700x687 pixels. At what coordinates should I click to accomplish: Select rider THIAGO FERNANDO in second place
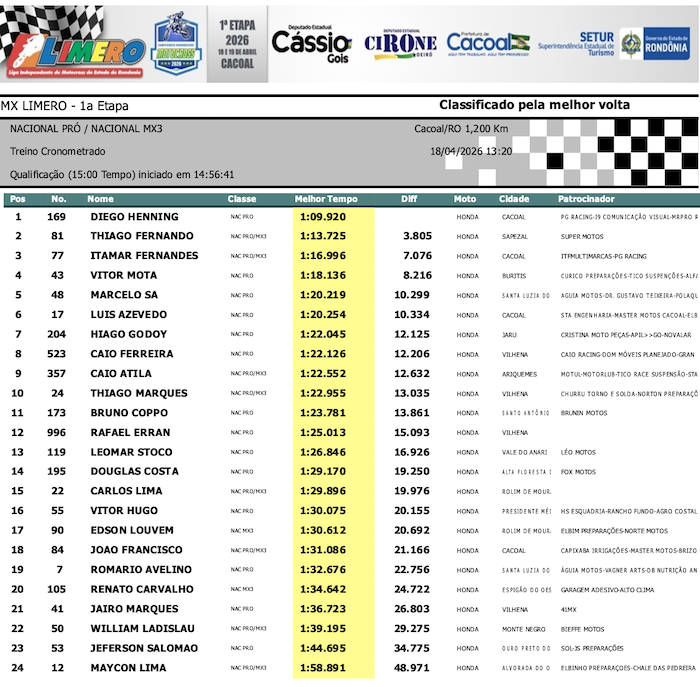click(142, 236)
